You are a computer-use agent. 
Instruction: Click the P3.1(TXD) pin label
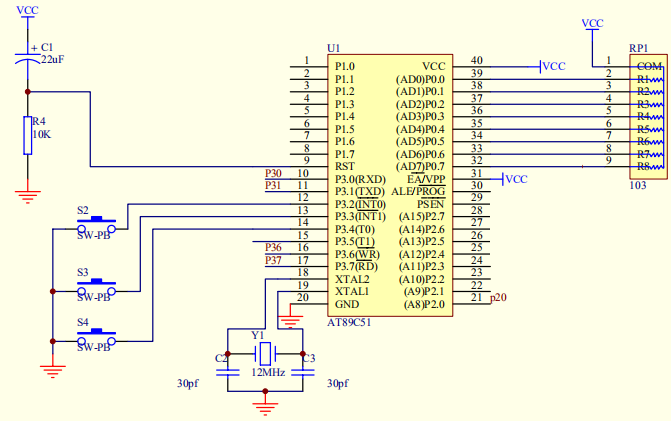click(x=360, y=192)
